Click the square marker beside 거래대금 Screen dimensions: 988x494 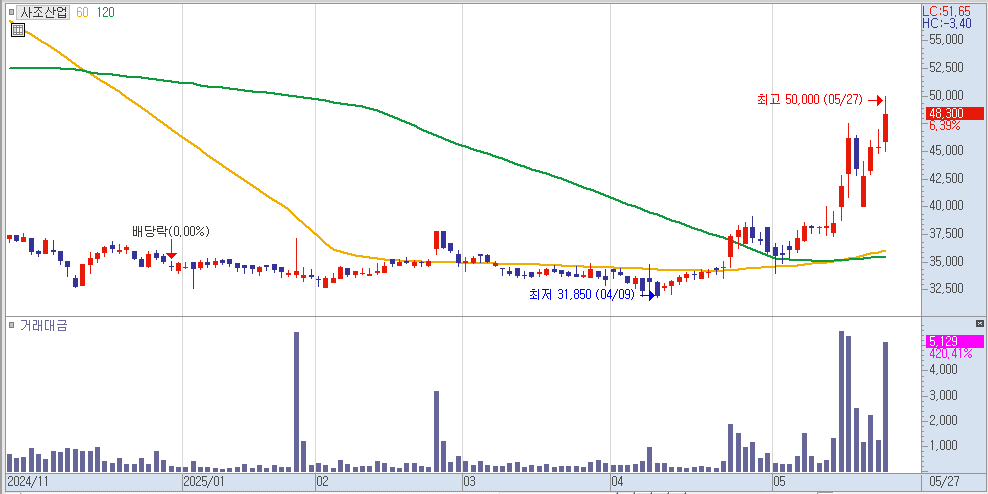click(11, 325)
